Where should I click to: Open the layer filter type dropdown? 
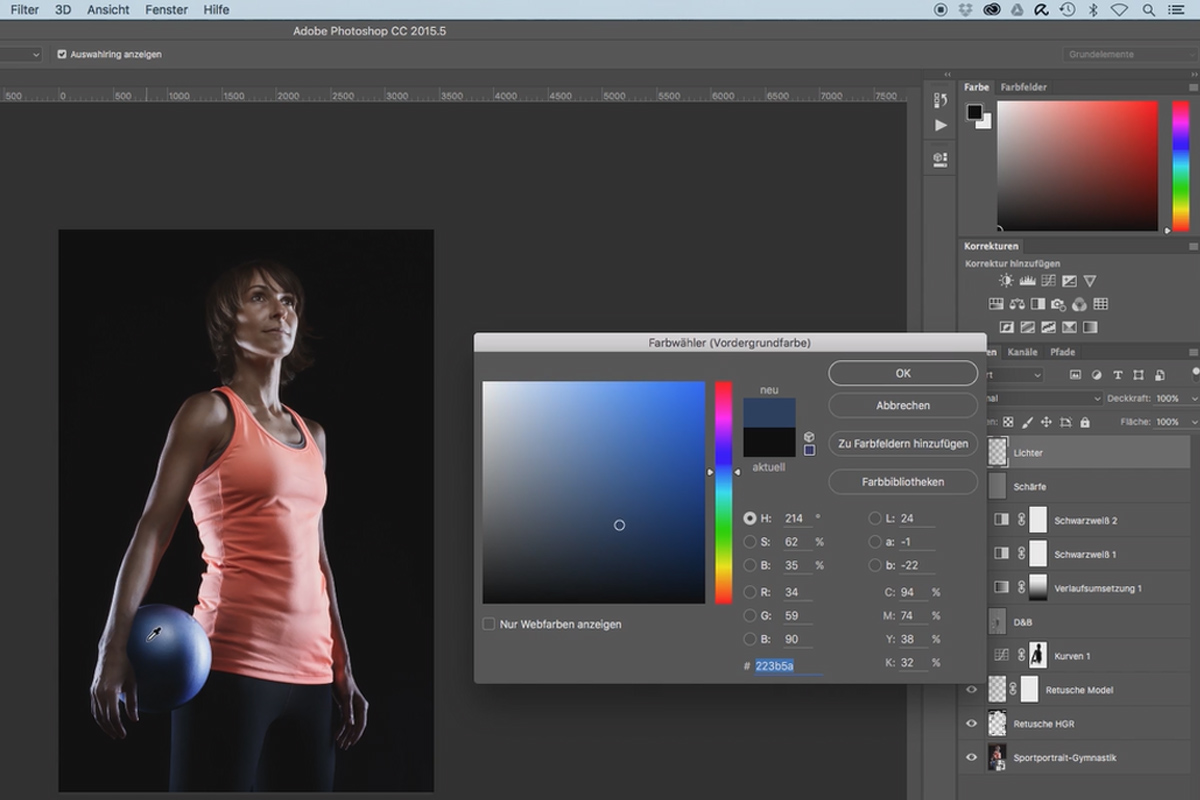tap(1014, 375)
